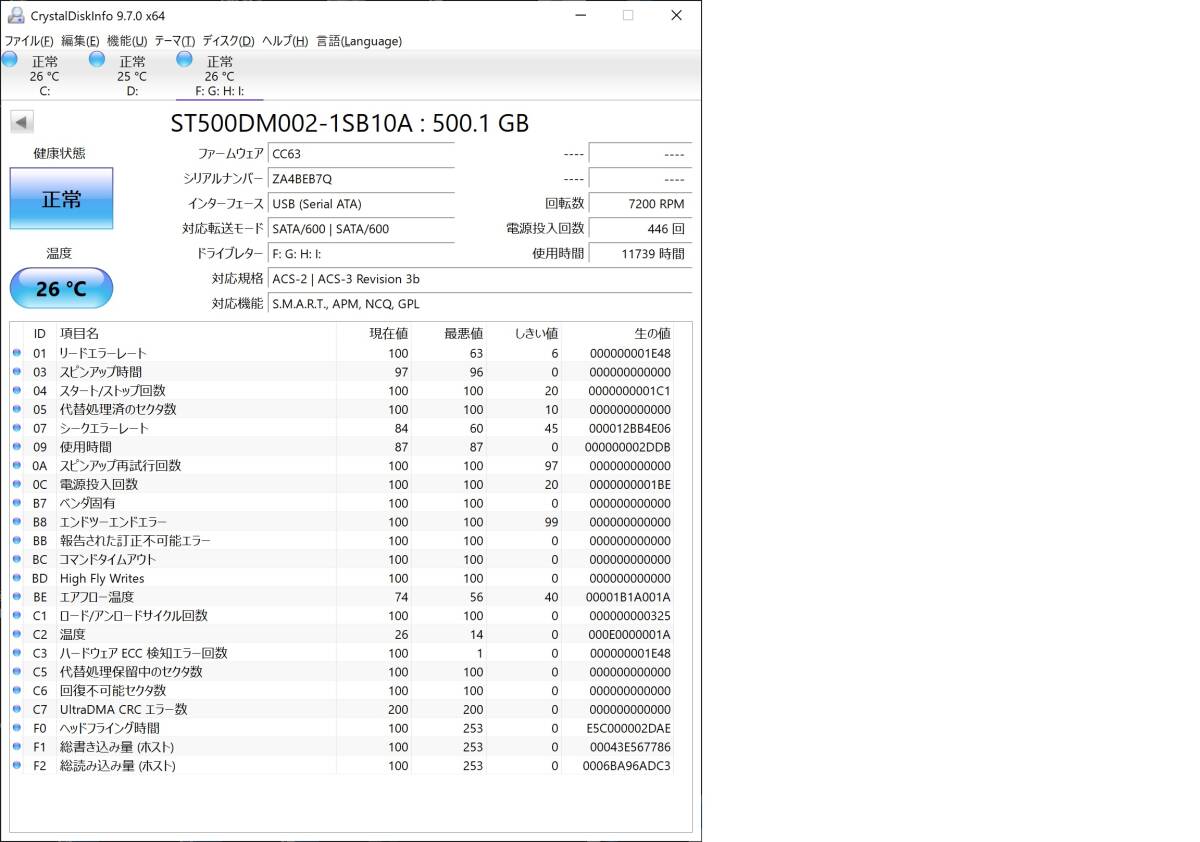Open the 機能(U) menu

pyautogui.click(x=127, y=41)
